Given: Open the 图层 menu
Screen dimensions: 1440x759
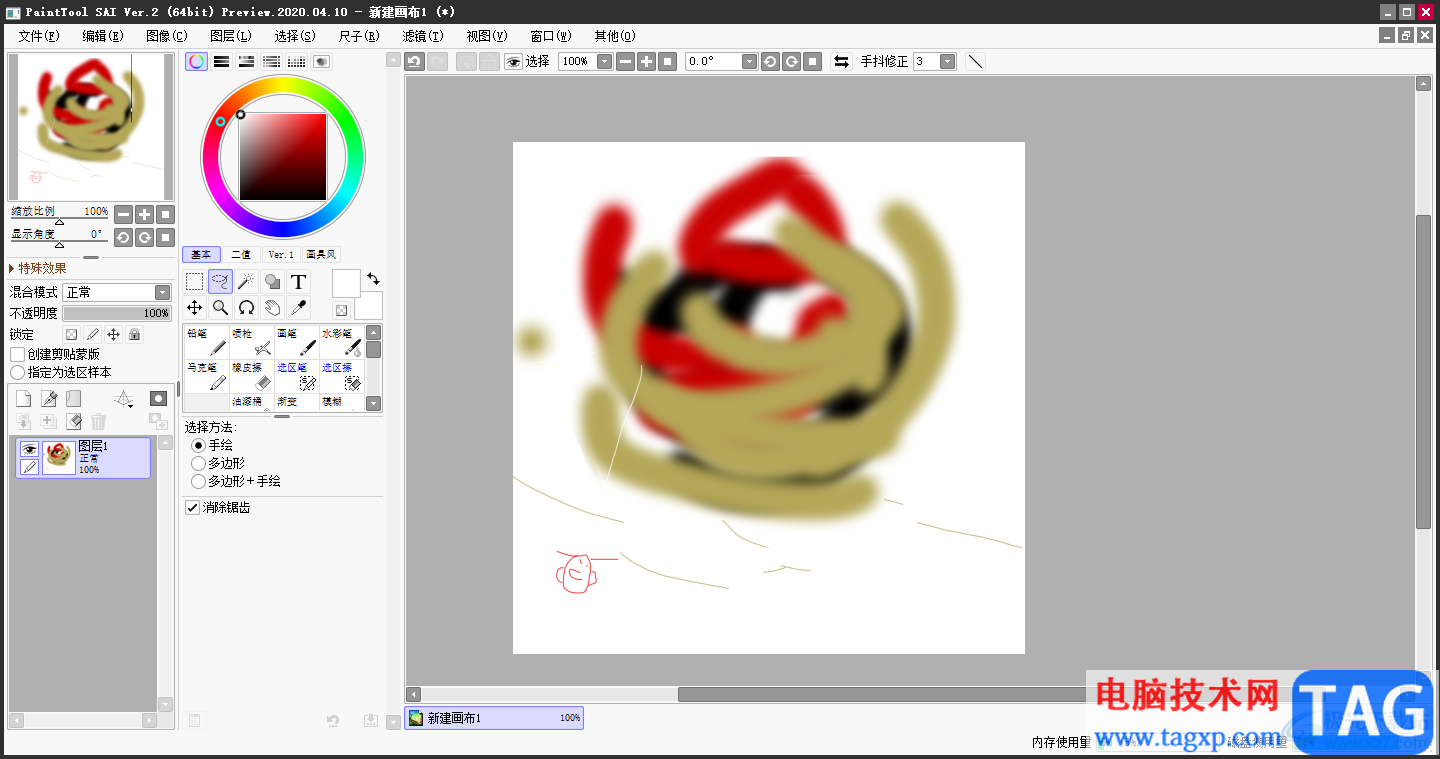Looking at the screenshot, I should point(231,36).
